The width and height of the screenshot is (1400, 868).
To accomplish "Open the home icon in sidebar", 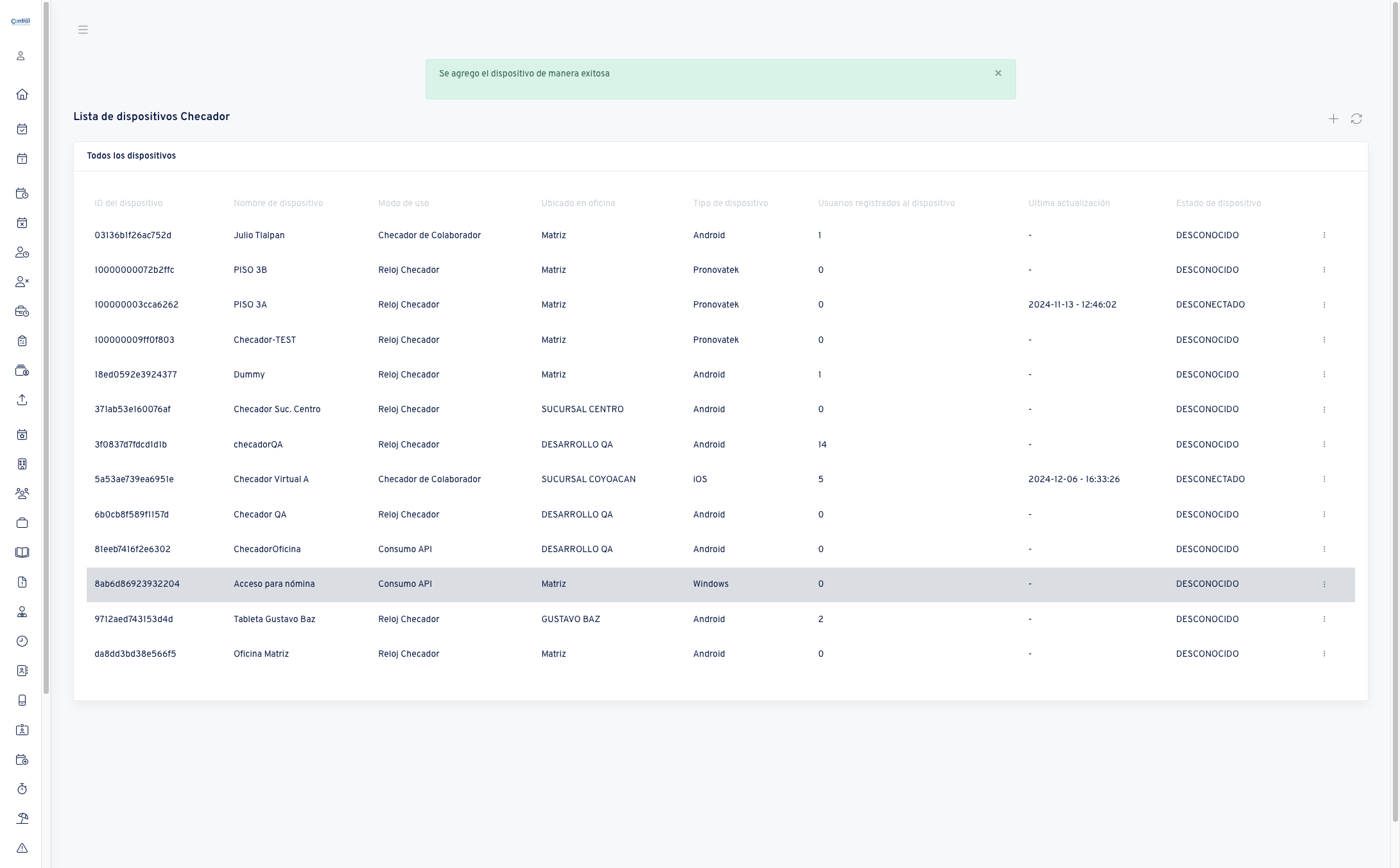I will tap(22, 94).
